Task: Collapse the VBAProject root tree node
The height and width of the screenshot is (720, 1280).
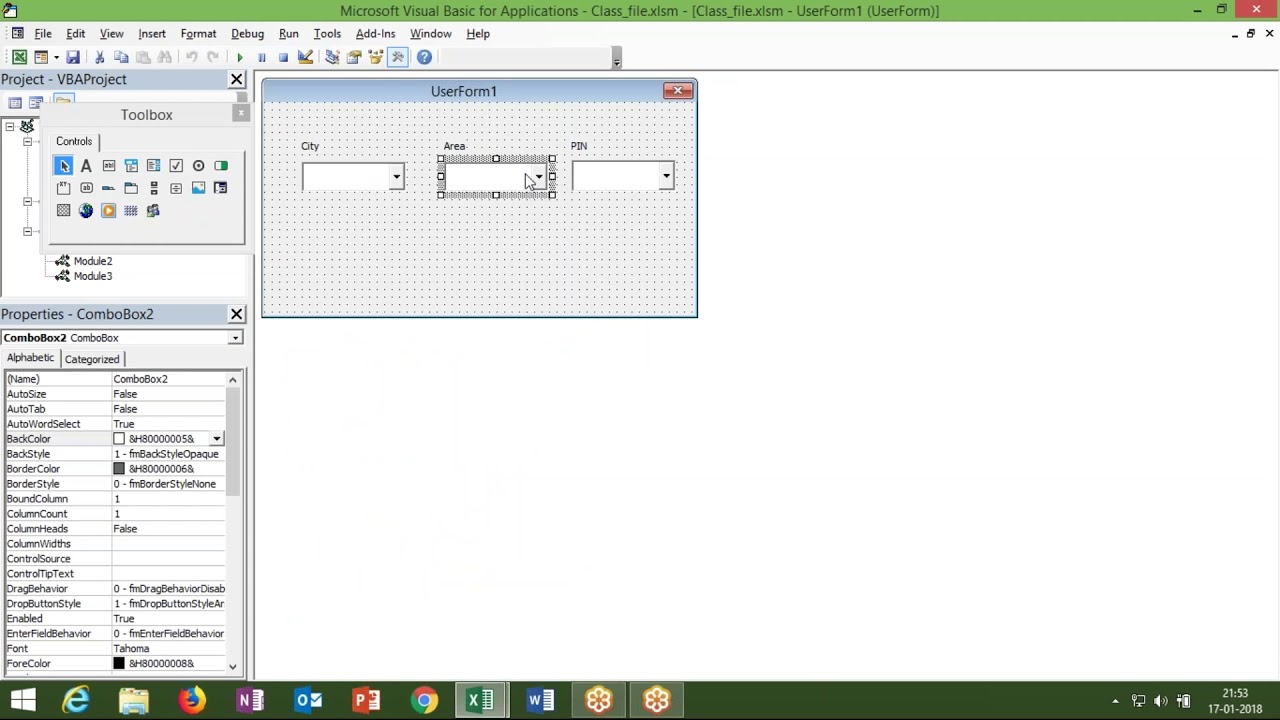Action: coord(9,126)
